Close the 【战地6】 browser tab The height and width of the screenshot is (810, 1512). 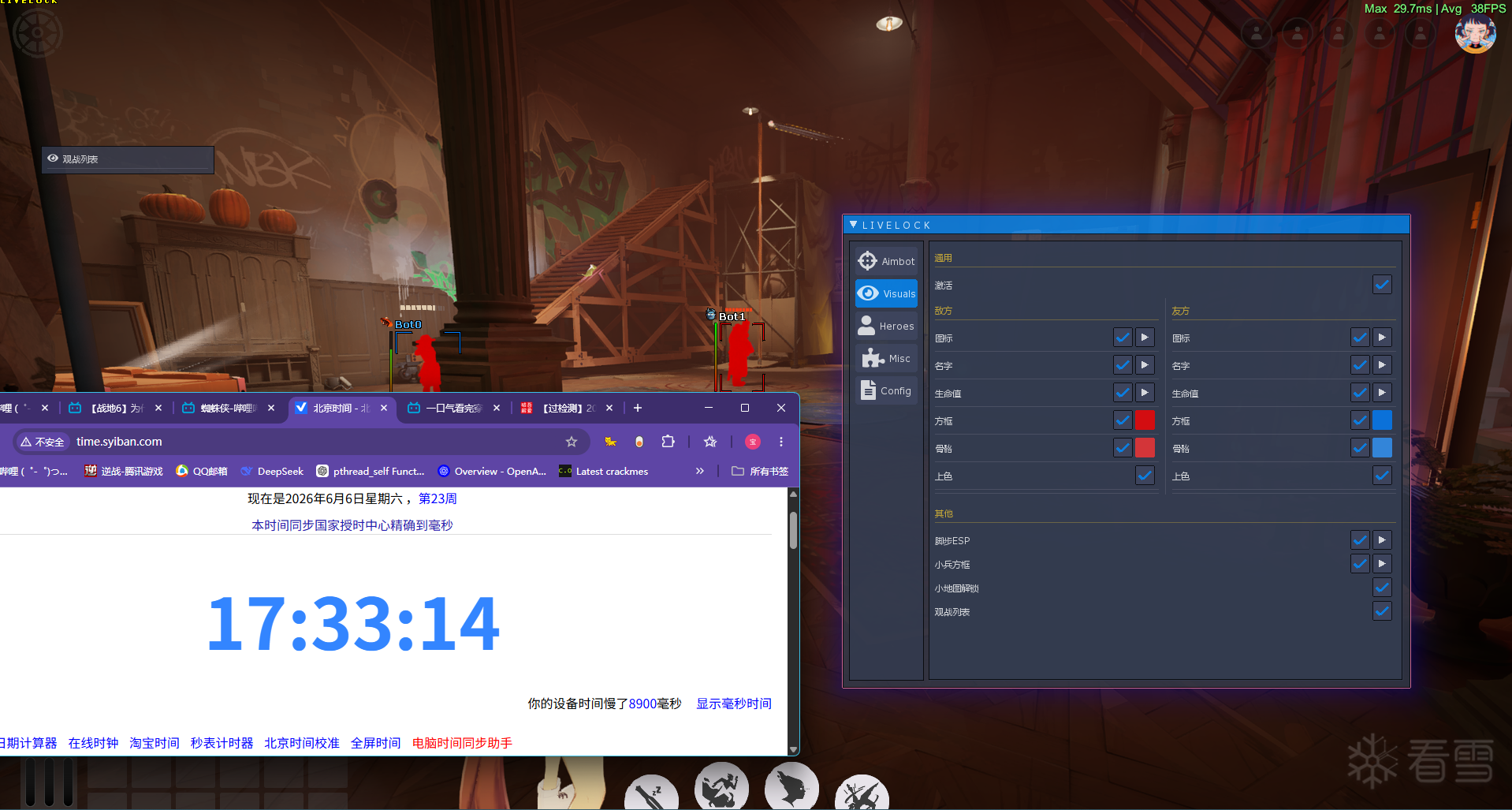coord(158,408)
